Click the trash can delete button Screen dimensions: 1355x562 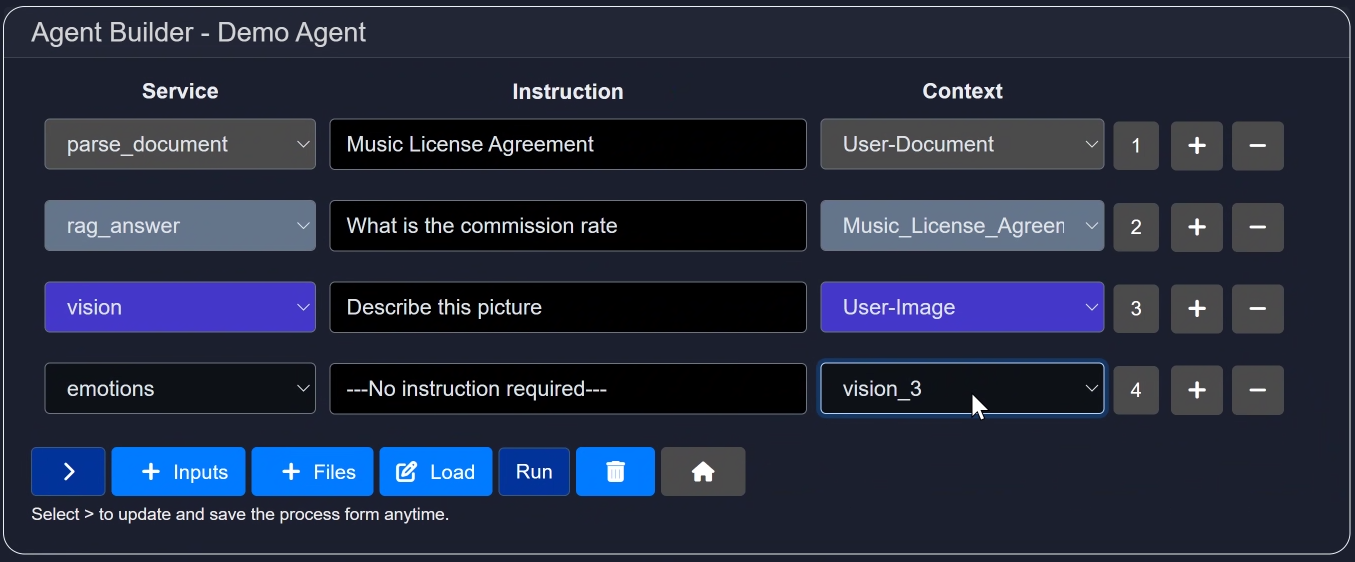tap(615, 472)
